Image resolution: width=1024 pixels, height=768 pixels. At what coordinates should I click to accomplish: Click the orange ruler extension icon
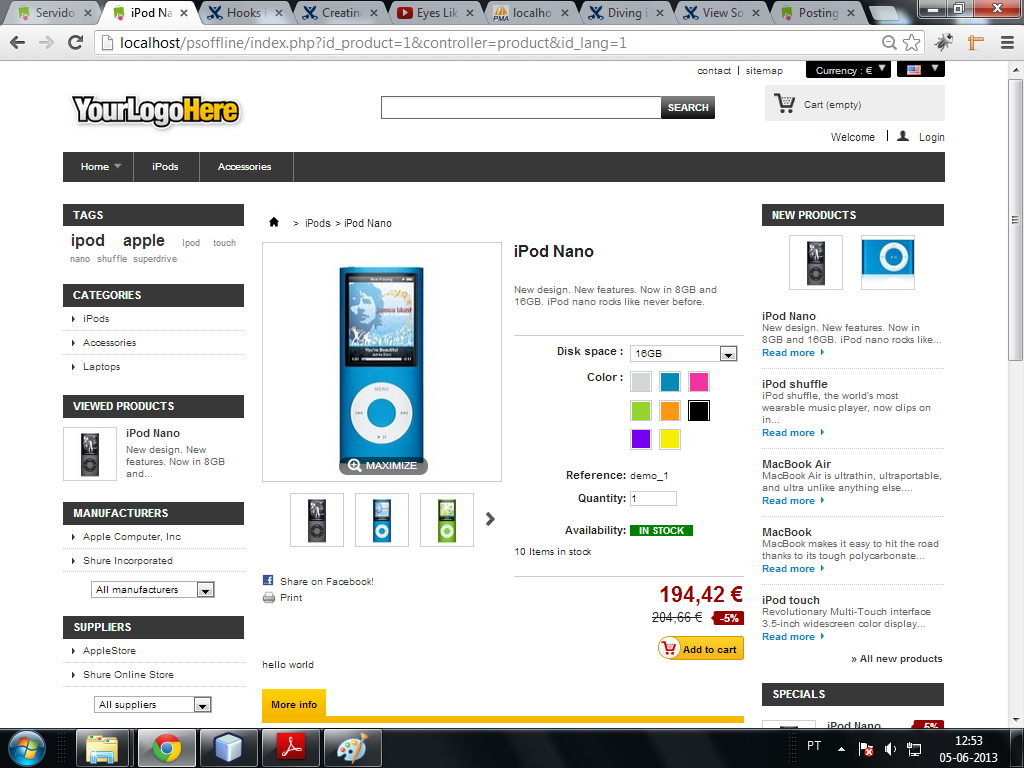coord(976,43)
